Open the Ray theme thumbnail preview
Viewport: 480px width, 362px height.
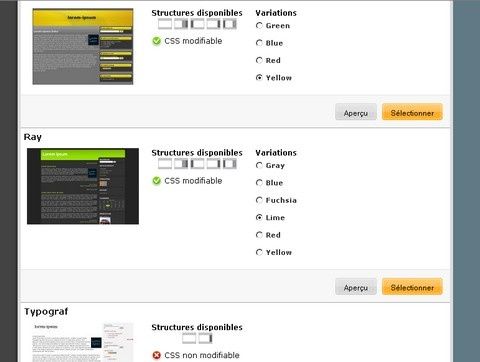point(83,186)
